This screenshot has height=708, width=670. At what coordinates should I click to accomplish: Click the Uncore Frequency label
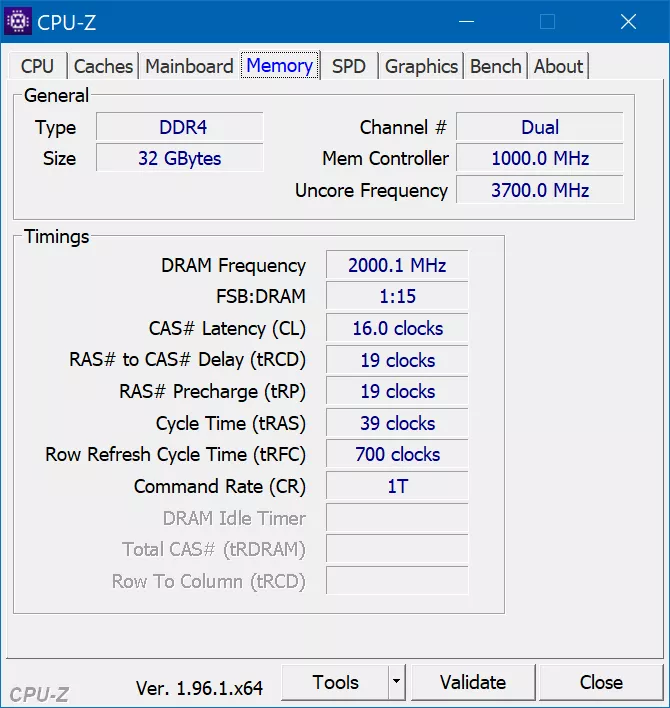click(x=372, y=191)
